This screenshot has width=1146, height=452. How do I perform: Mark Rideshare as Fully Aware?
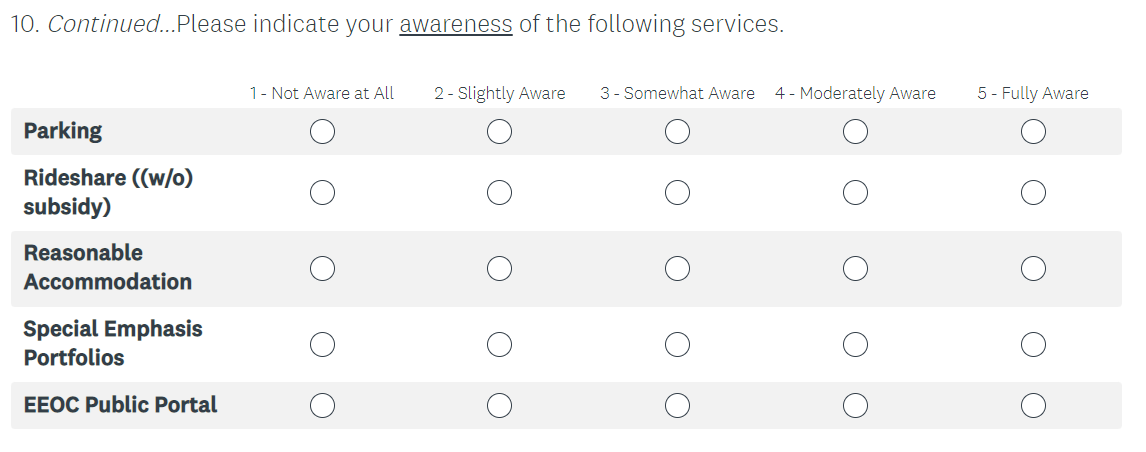[x=1033, y=193]
